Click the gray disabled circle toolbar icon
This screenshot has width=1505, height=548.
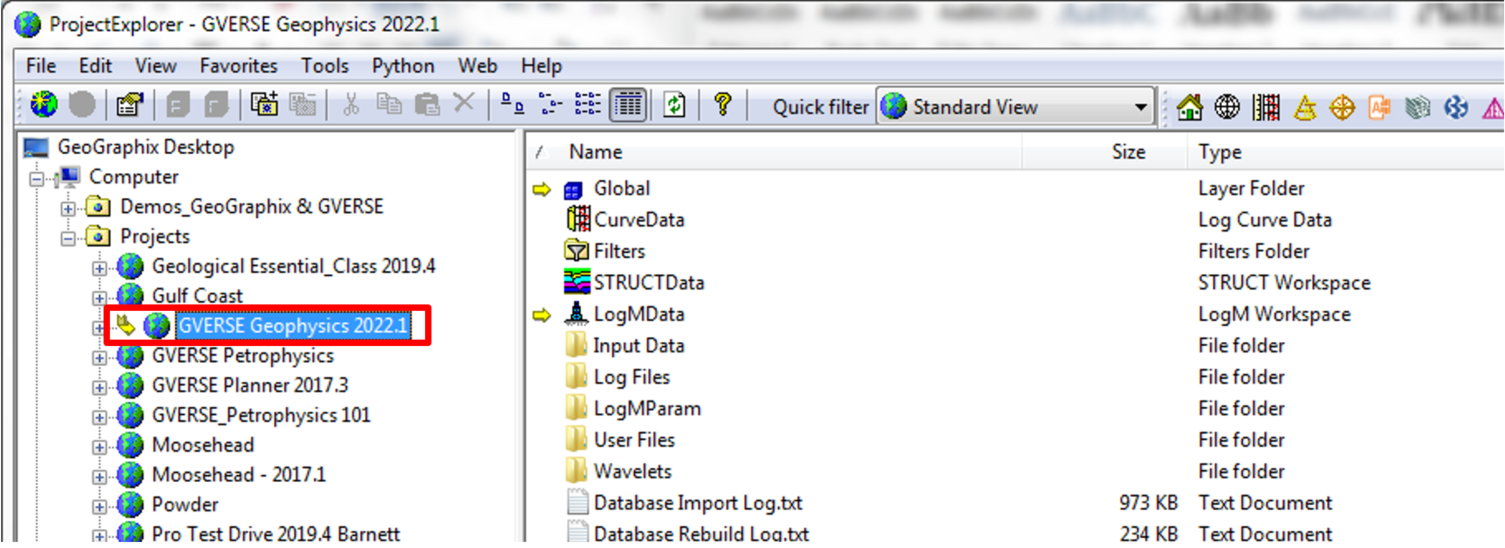(82, 105)
